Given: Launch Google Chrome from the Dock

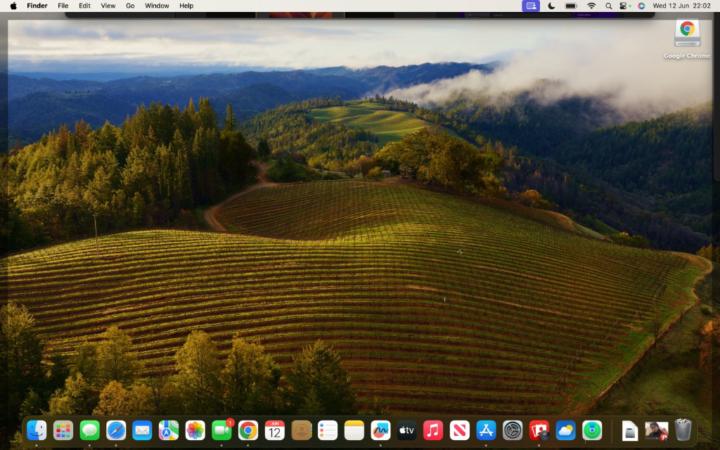Looking at the screenshot, I should tap(248, 431).
